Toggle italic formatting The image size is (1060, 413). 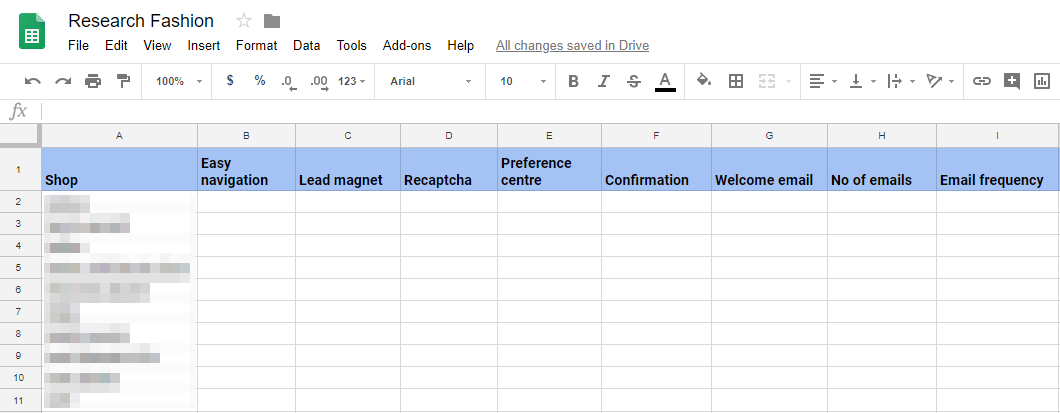coord(603,81)
